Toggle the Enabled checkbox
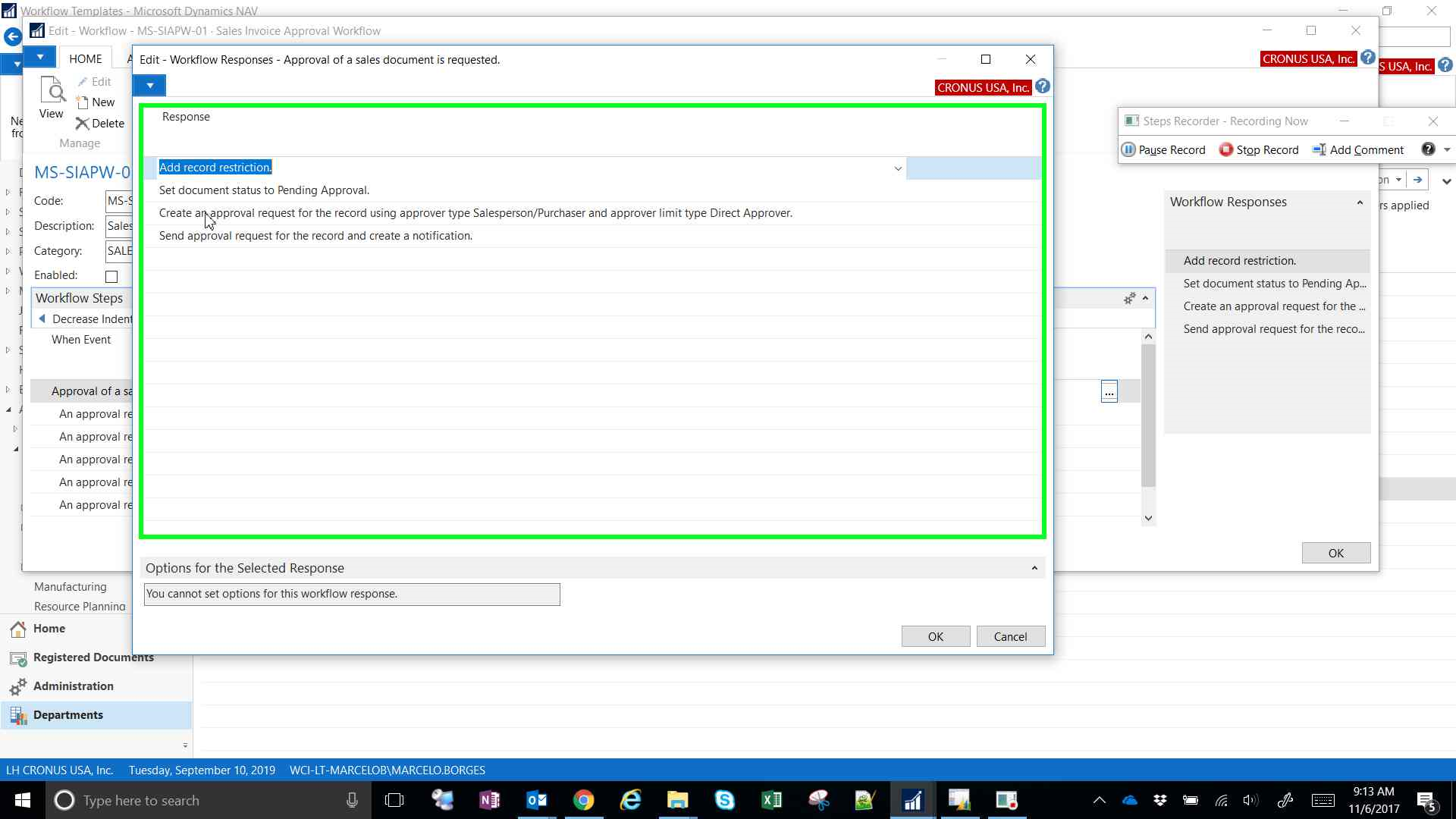This screenshot has width=1456, height=819. coord(111,277)
